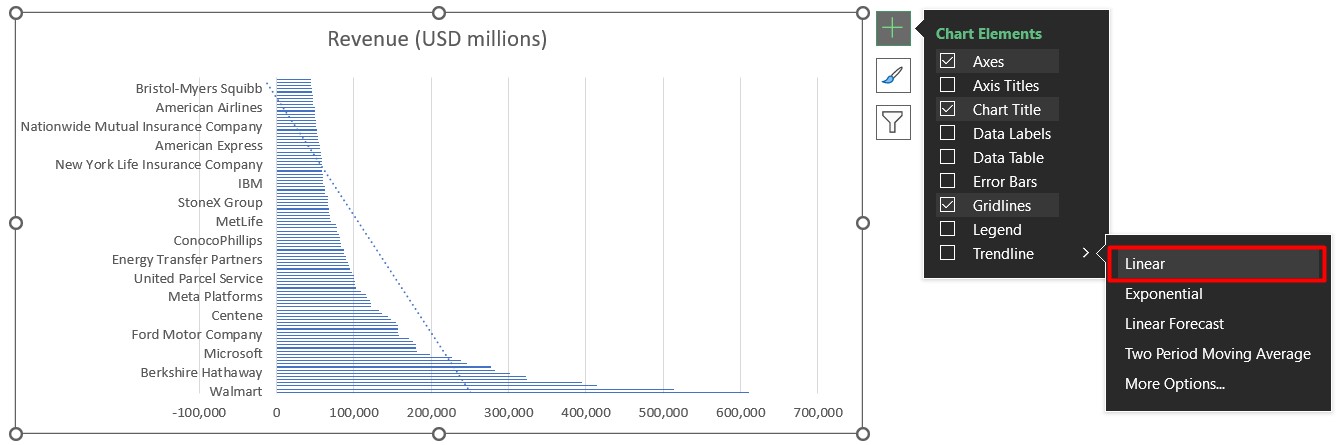Click the IBM axis label
Image resolution: width=1343 pixels, height=445 pixels.
pos(250,183)
